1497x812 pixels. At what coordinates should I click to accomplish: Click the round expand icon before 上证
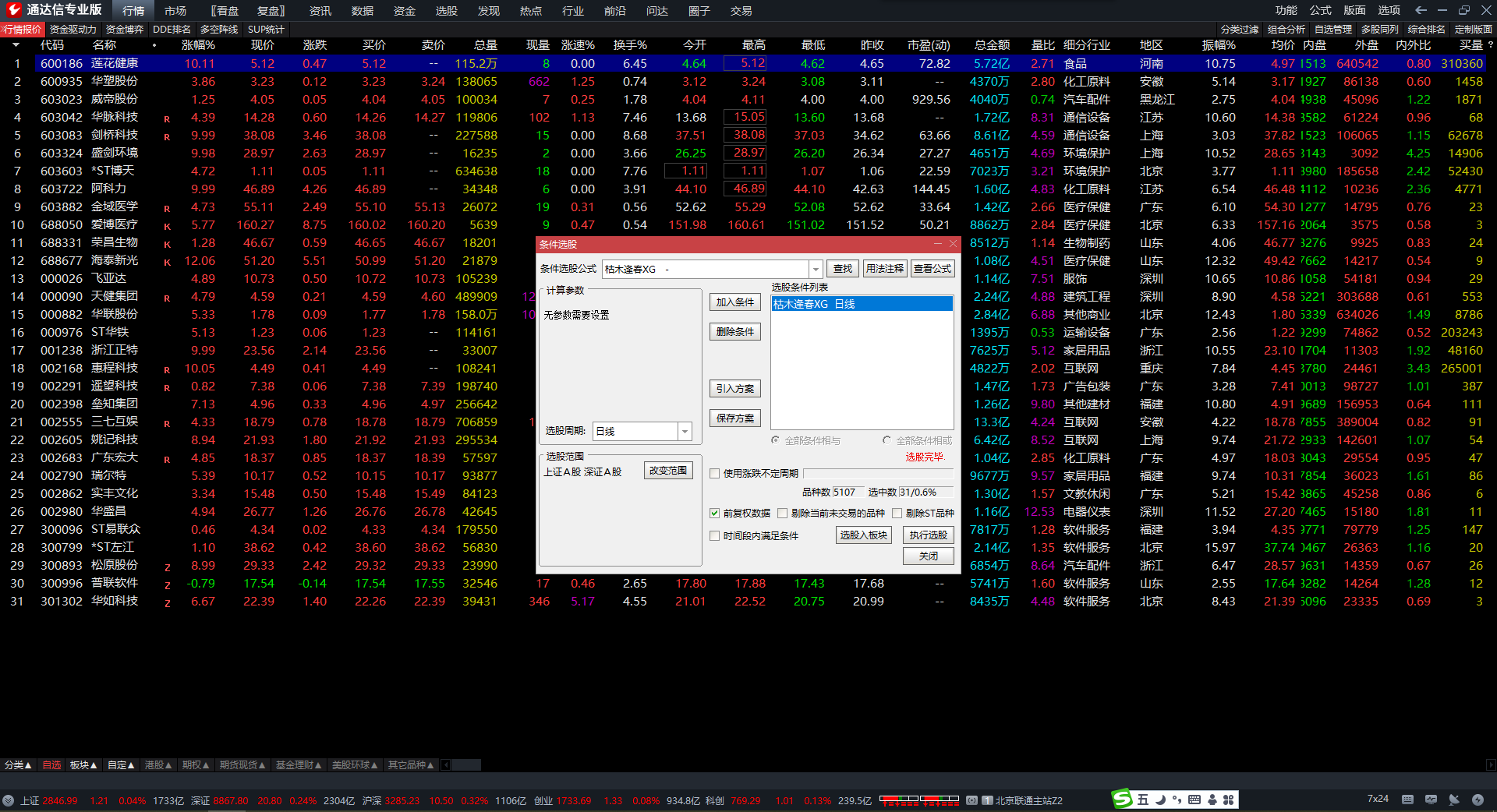coord(9,800)
